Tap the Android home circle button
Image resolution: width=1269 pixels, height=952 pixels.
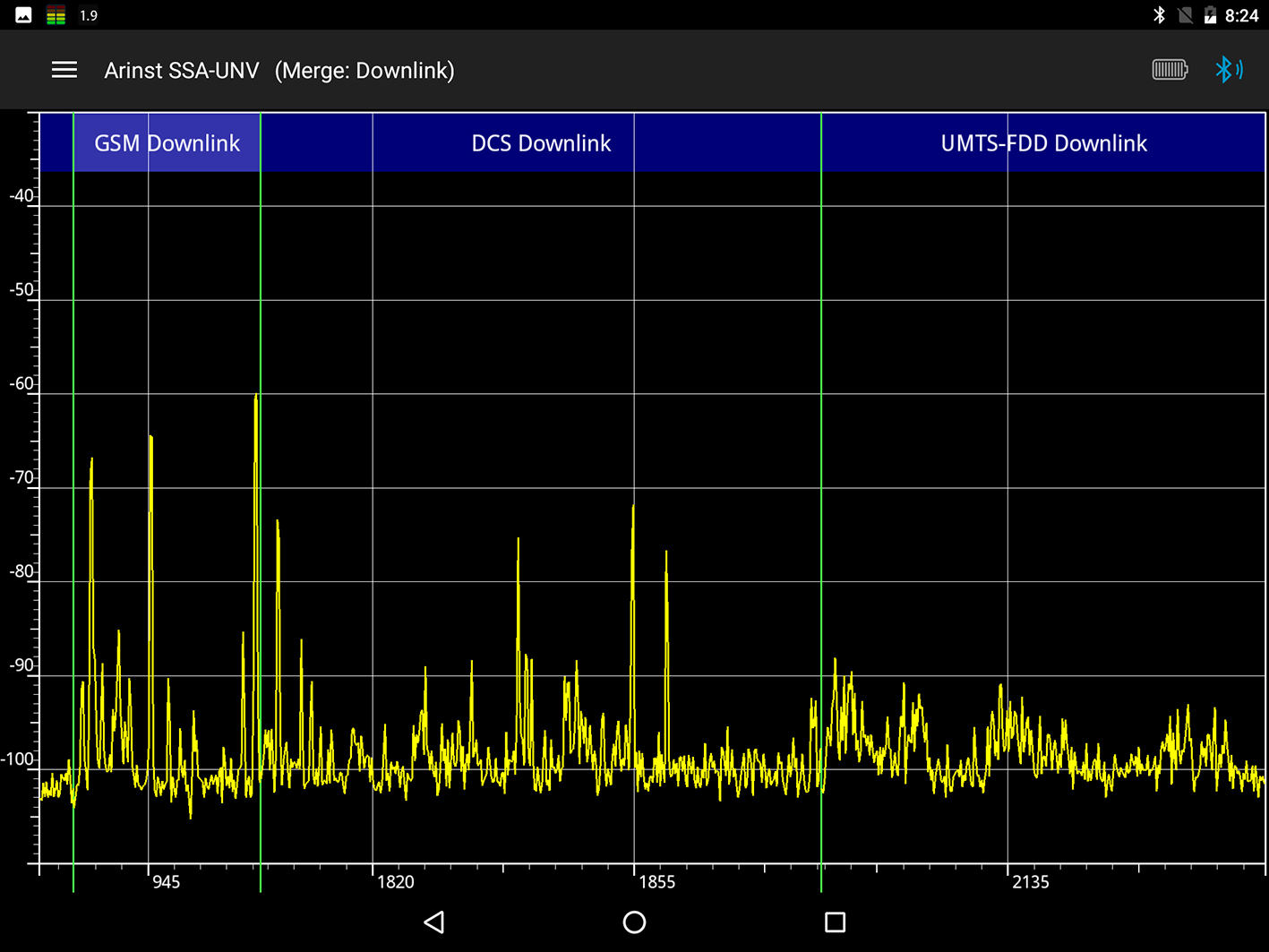[x=634, y=922]
